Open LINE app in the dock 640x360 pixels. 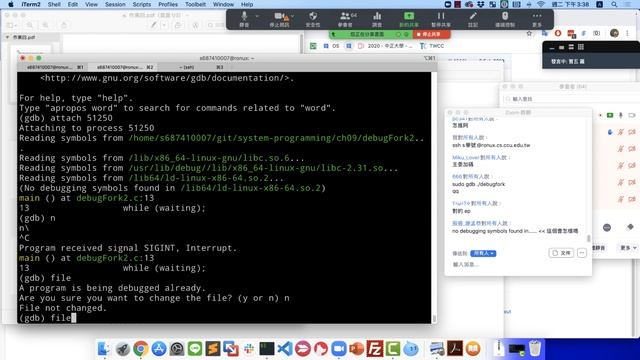tap(195, 349)
